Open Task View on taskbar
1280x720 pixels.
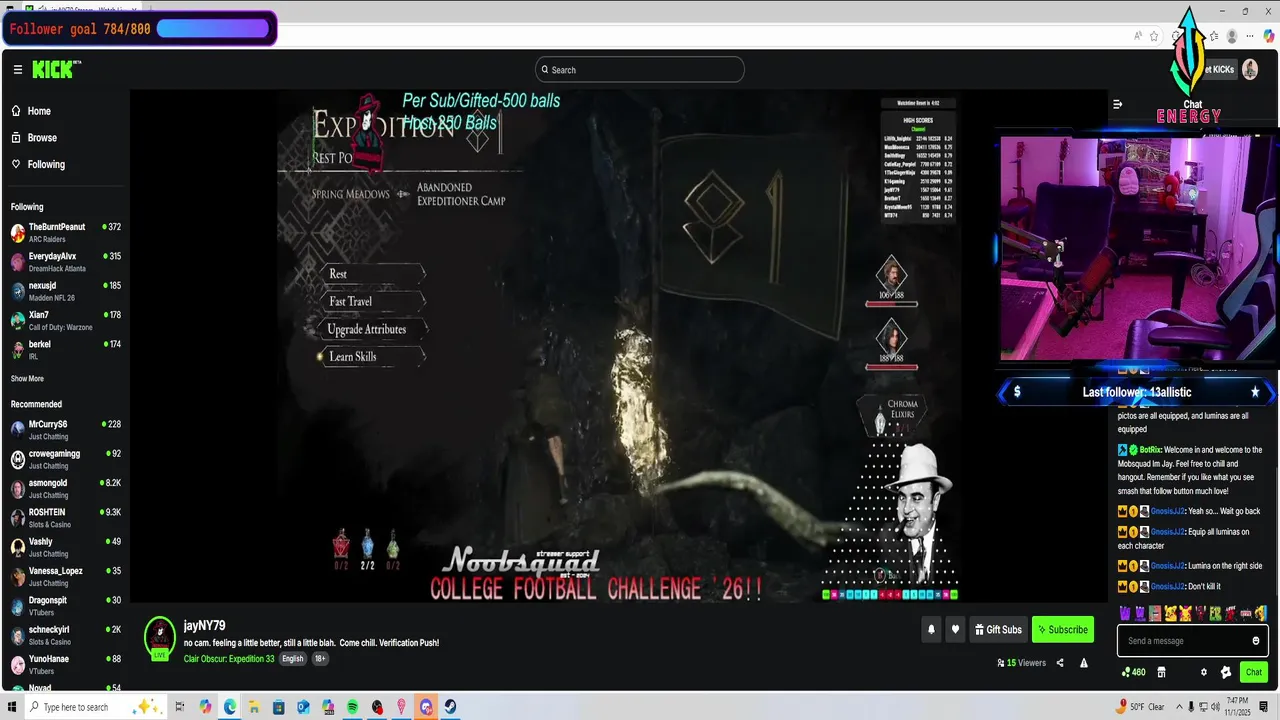coord(181,707)
